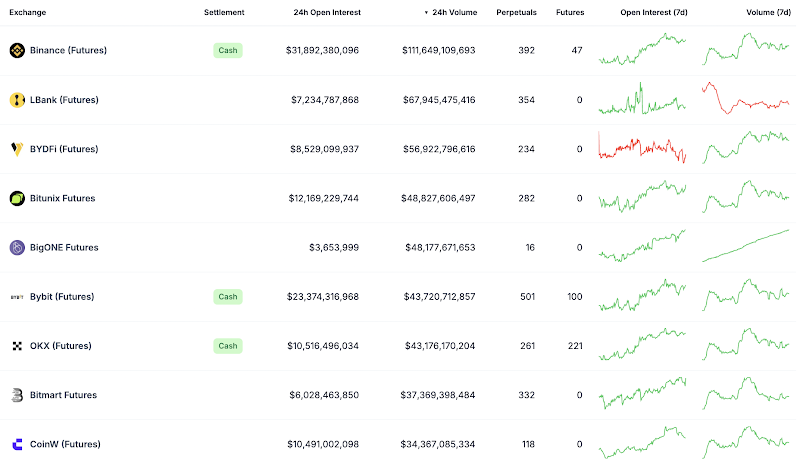Click the Cash badge in OKX row
The height and width of the screenshot is (466, 800).
point(228,346)
